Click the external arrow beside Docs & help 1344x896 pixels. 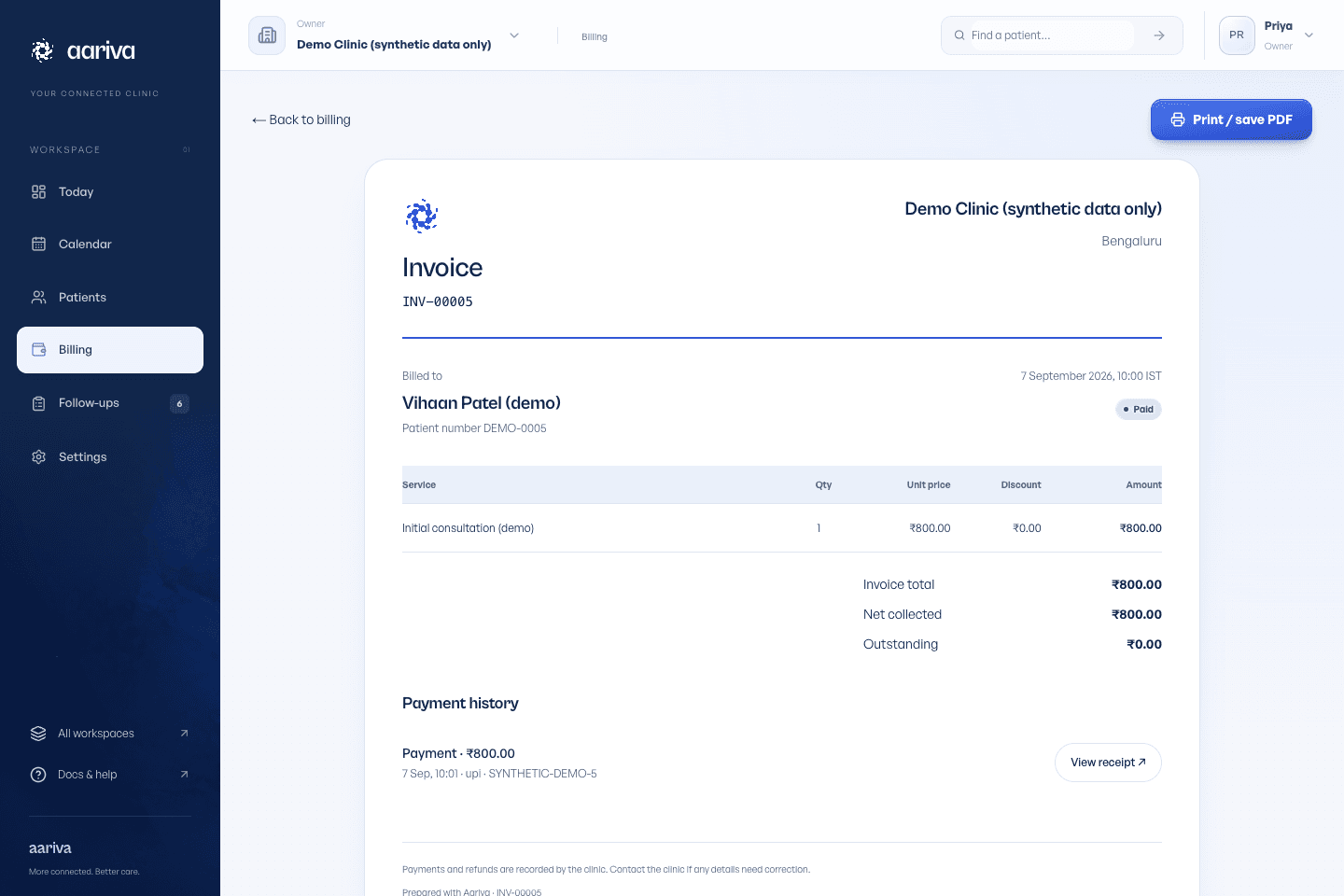pos(184,774)
